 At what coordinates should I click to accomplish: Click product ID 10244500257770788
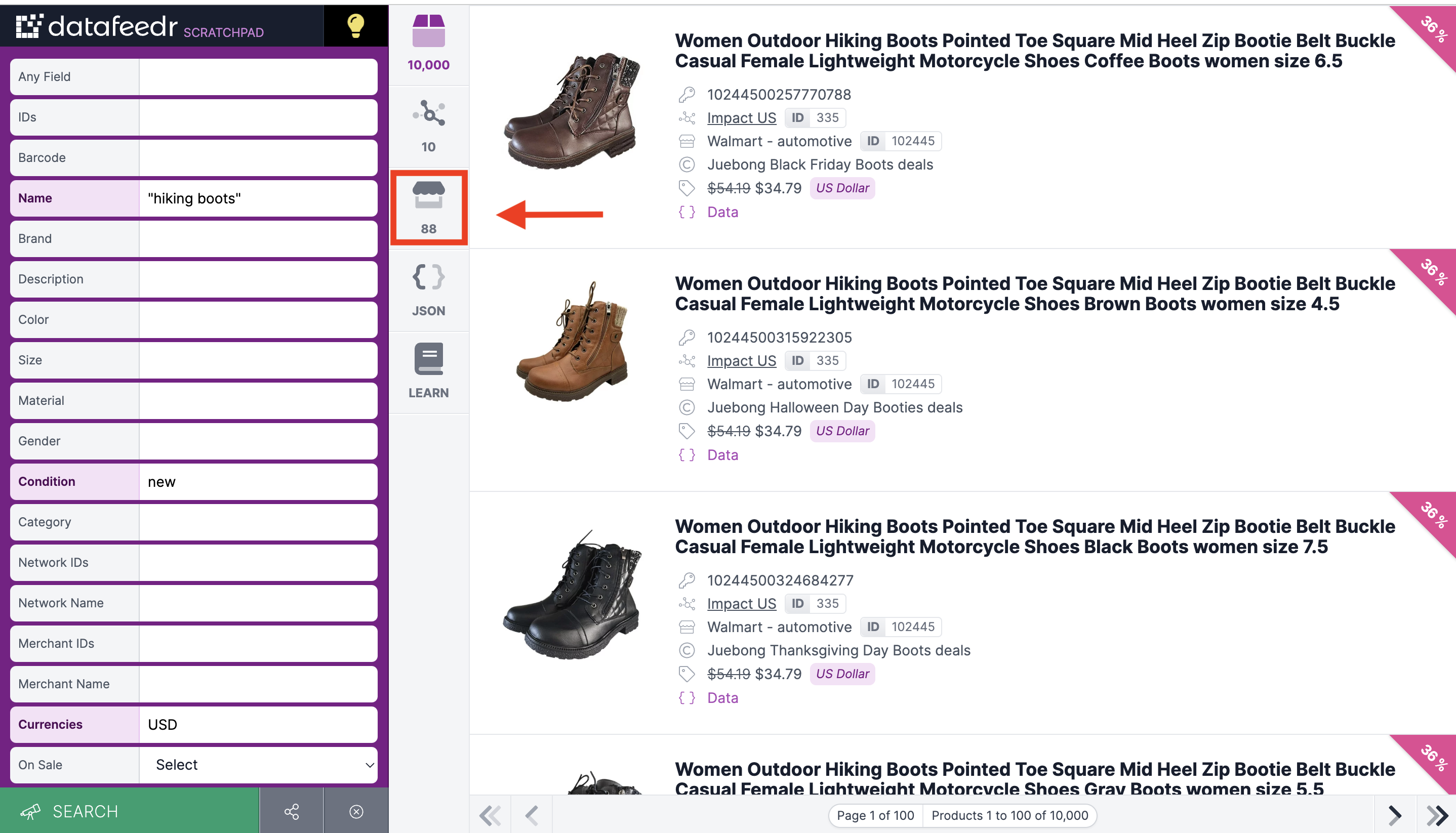pos(779,95)
